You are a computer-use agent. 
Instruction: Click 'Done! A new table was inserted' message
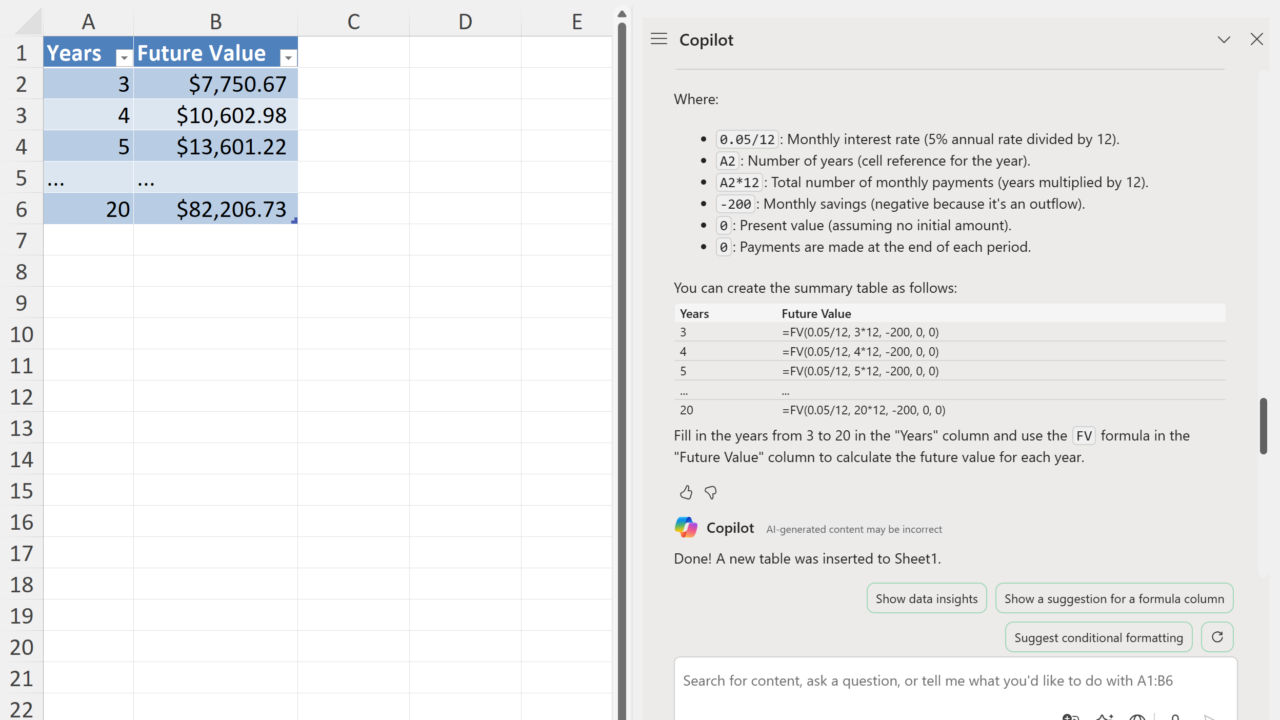click(807, 559)
